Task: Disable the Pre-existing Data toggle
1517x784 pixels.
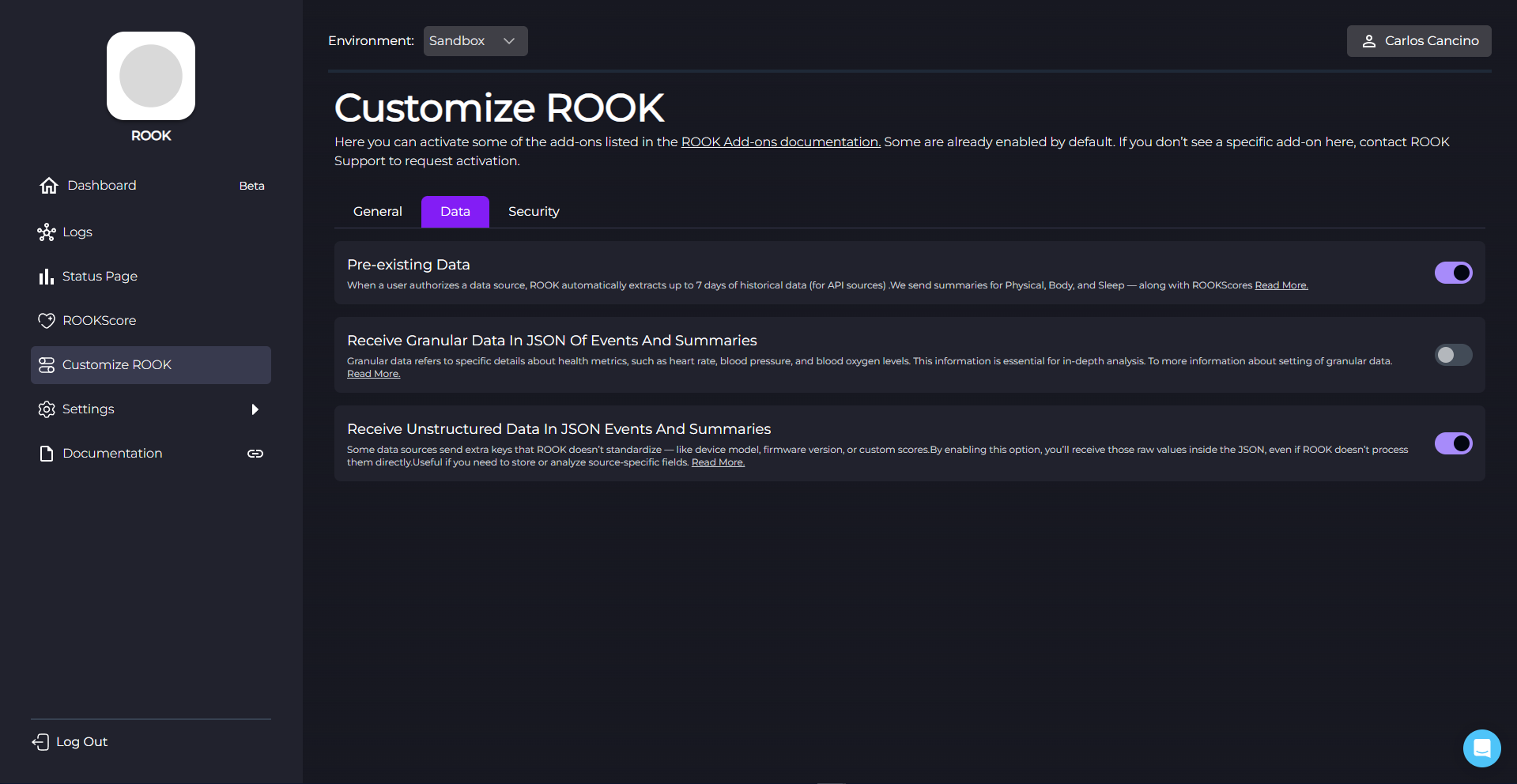Action: tap(1453, 273)
